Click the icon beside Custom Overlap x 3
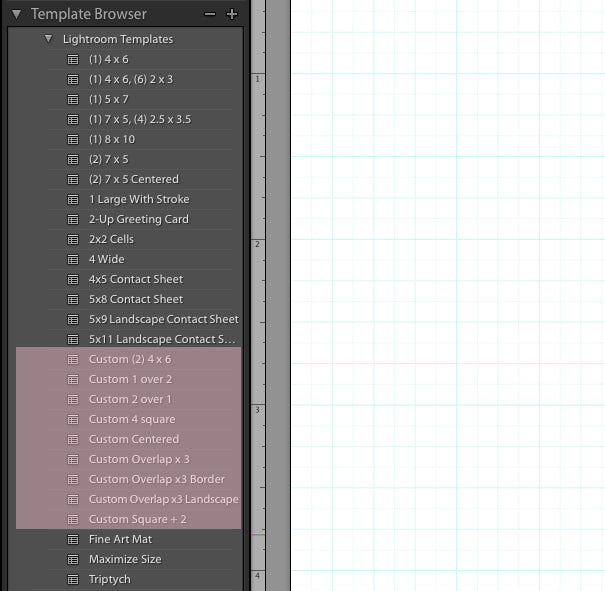 pyautogui.click(x=73, y=459)
